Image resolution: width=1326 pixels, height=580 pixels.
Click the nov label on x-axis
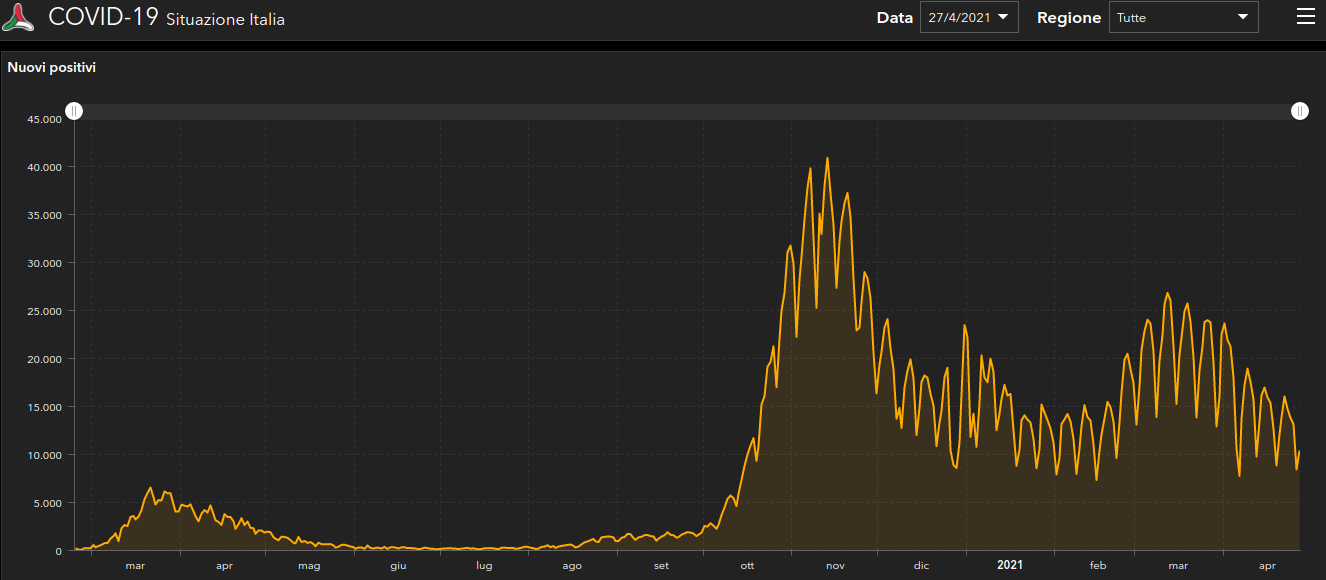point(835,566)
